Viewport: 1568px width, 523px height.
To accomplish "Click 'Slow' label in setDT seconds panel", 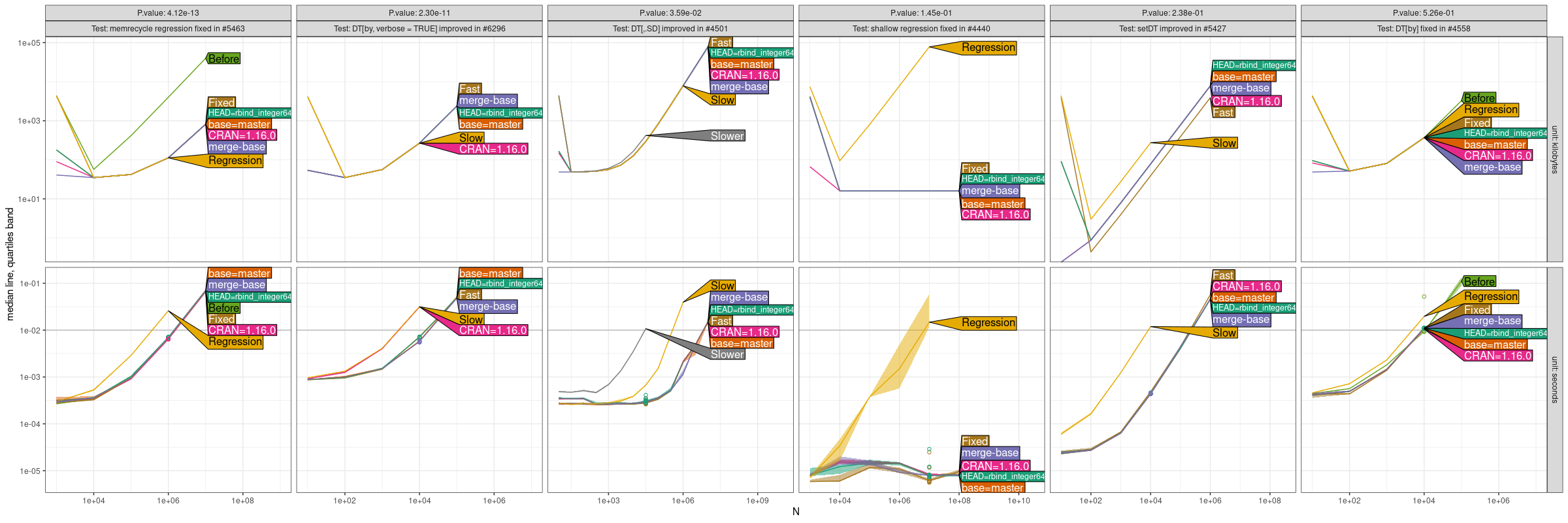I will (1224, 333).
